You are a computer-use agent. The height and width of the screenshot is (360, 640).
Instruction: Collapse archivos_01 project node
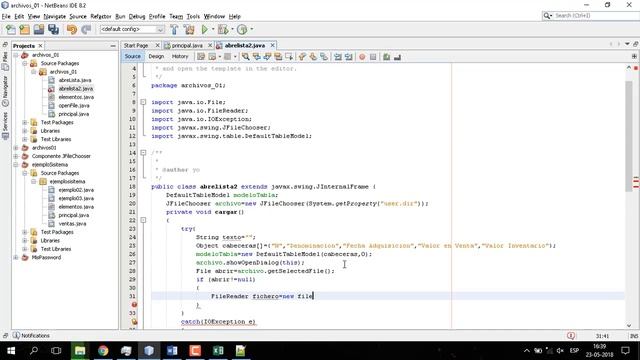click(16, 55)
